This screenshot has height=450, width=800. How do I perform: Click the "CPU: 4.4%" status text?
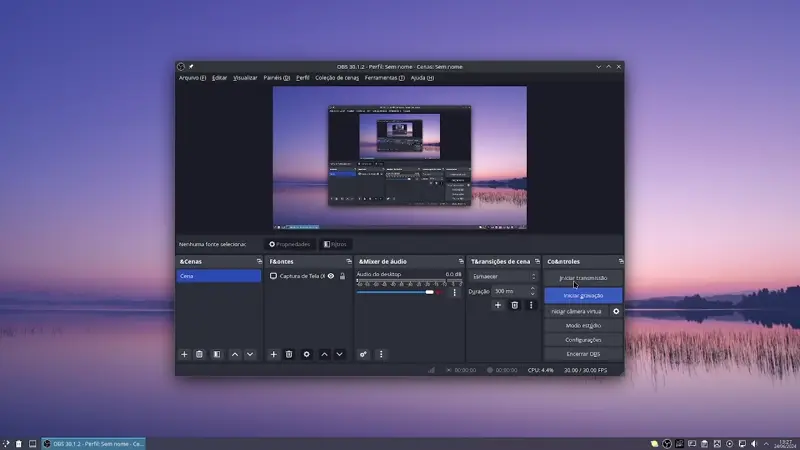coord(541,370)
